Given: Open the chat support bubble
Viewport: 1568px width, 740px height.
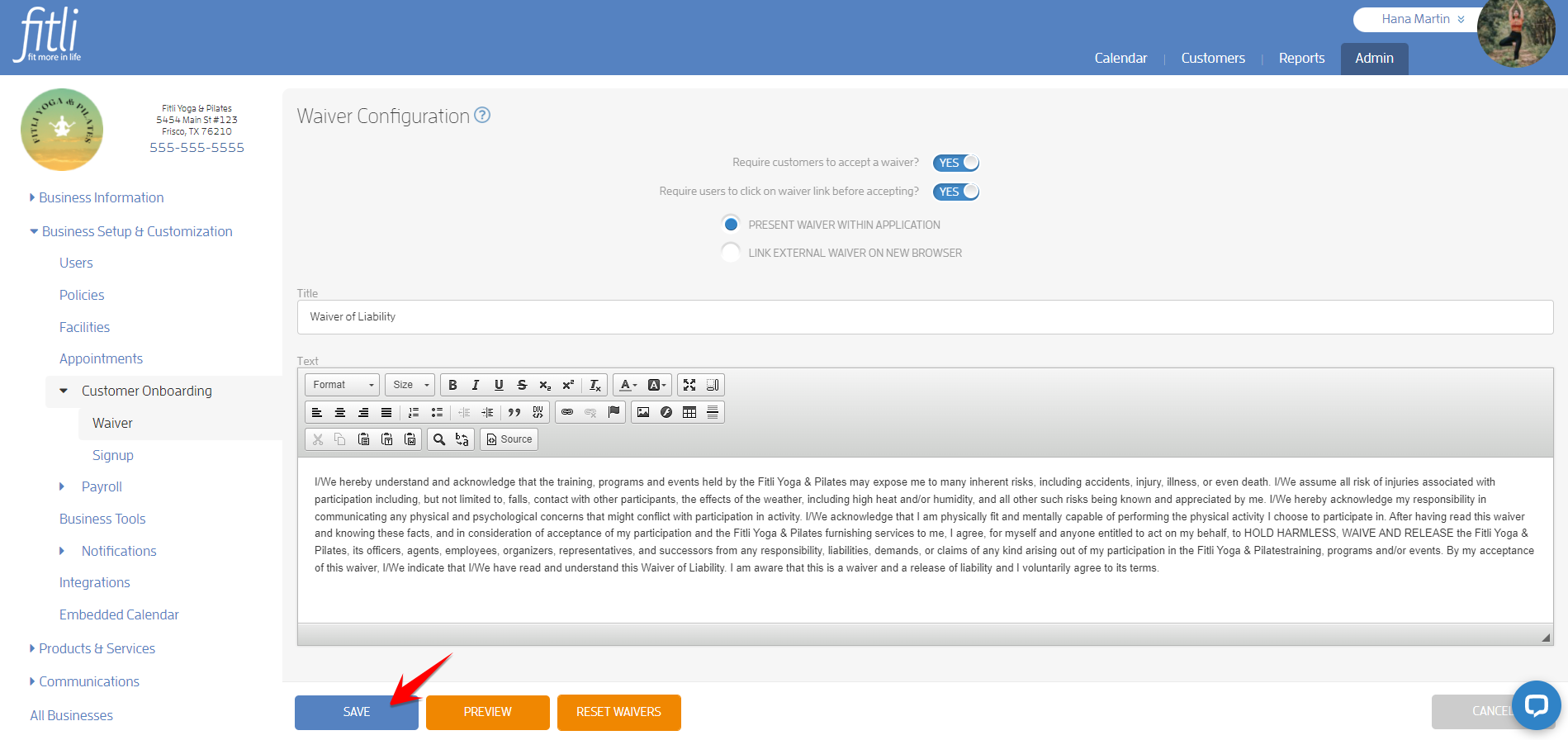Looking at the screenshot, I should click(1536, 704).
